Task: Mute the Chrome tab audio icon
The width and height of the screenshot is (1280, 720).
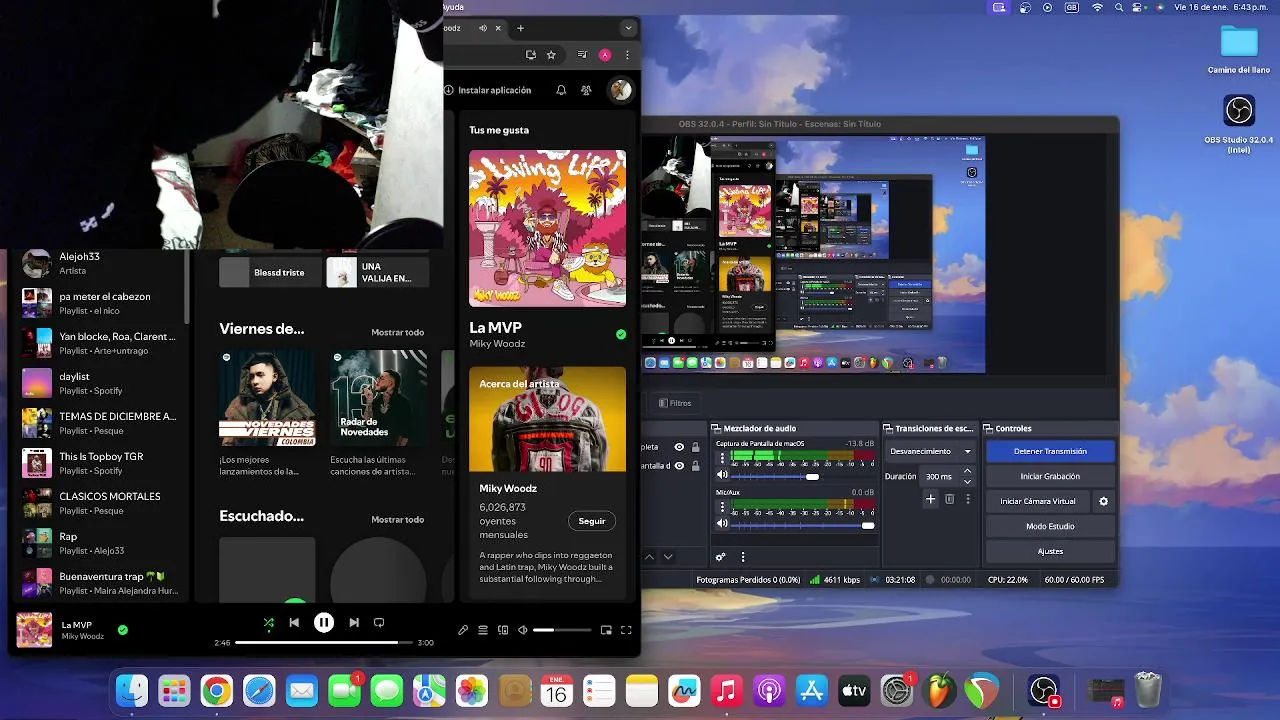Action: [x=483, y=28]
